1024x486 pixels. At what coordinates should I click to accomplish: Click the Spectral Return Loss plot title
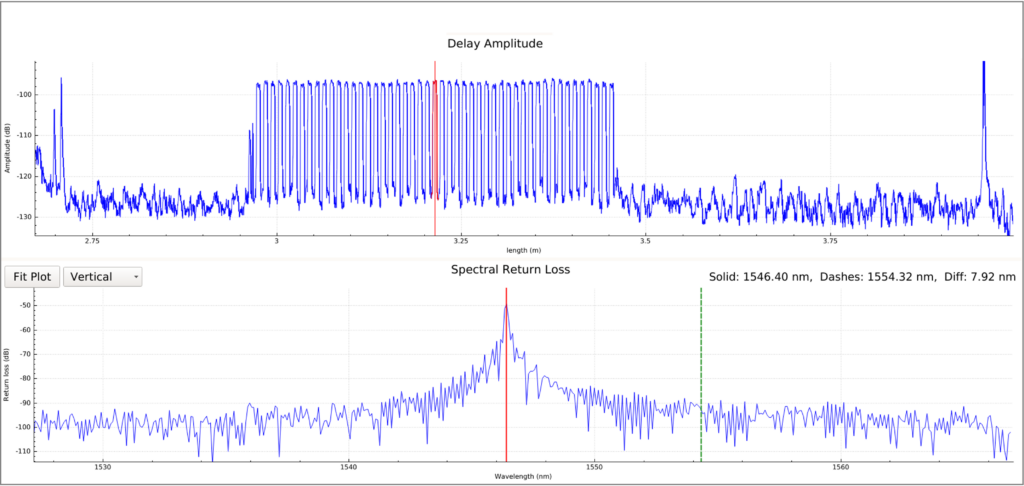point(511,270)
